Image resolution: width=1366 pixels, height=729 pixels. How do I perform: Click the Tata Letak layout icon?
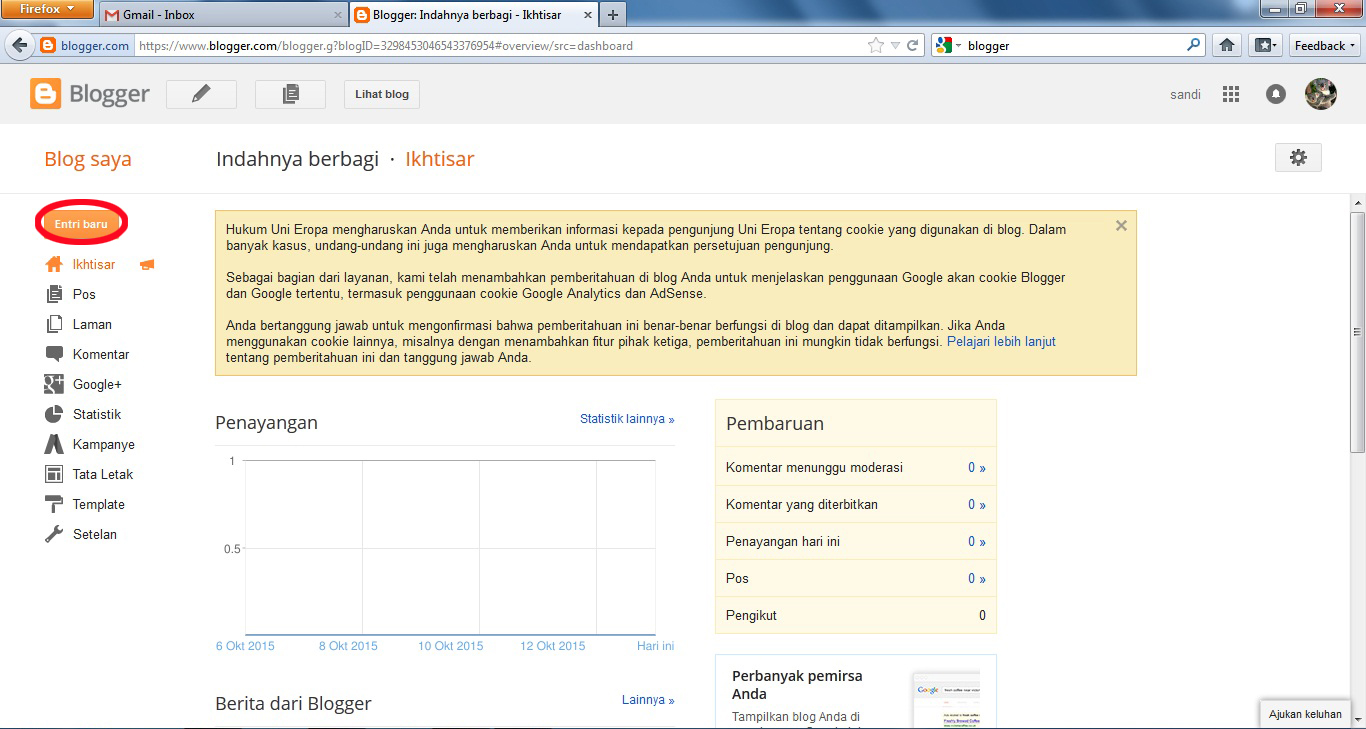coord(54,474)
